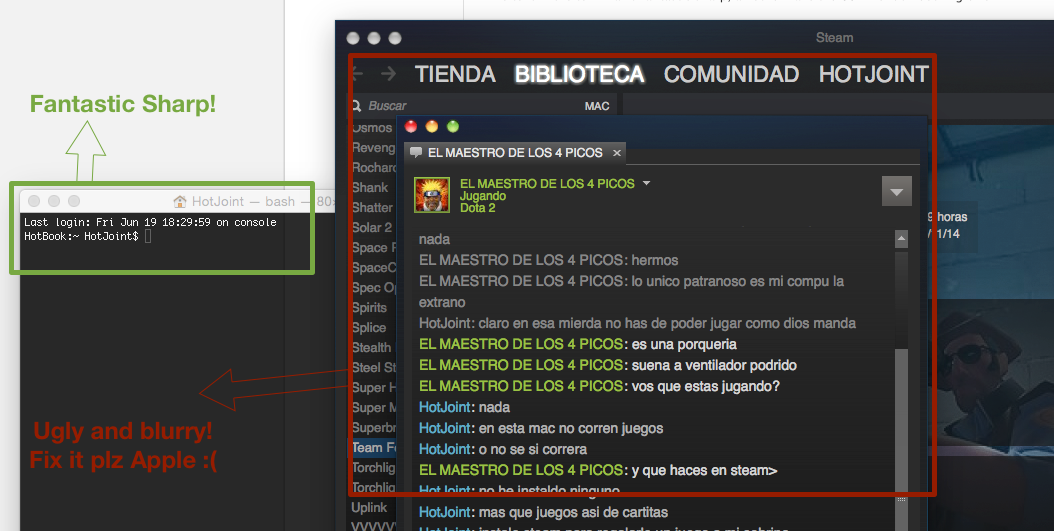Click the speech bubble icon on the chat tab
The image size is (1054, 531).
(x=416, y=153)
